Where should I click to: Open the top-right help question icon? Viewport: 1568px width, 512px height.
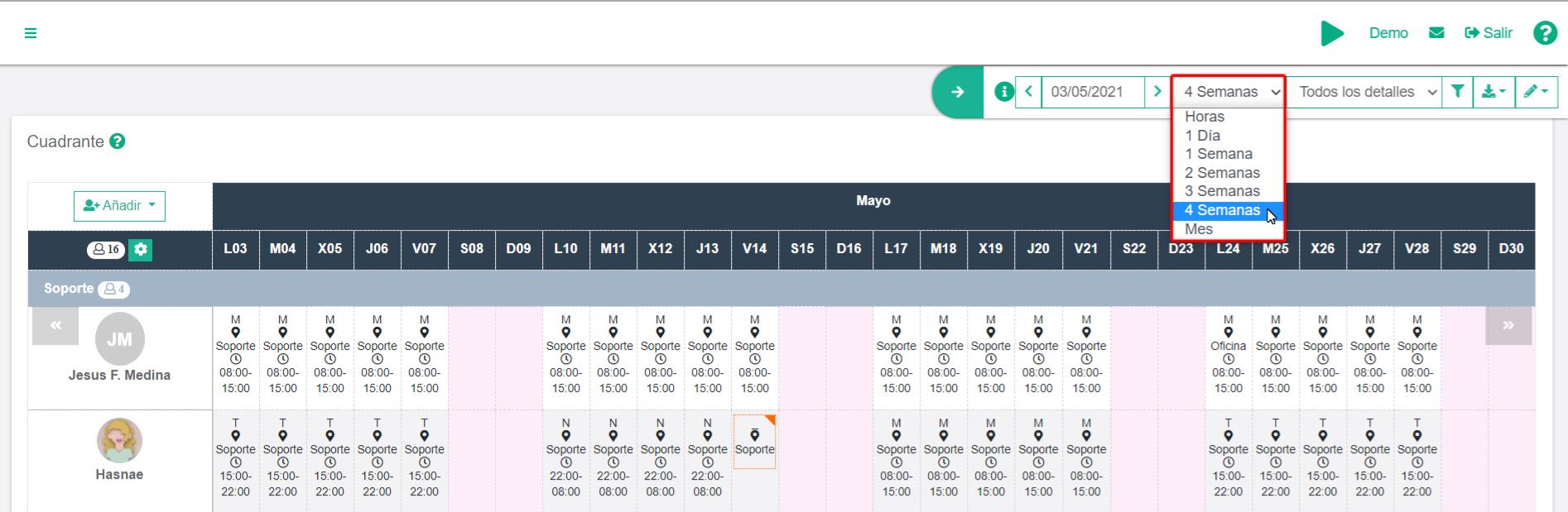click(x=1544, y=33)
